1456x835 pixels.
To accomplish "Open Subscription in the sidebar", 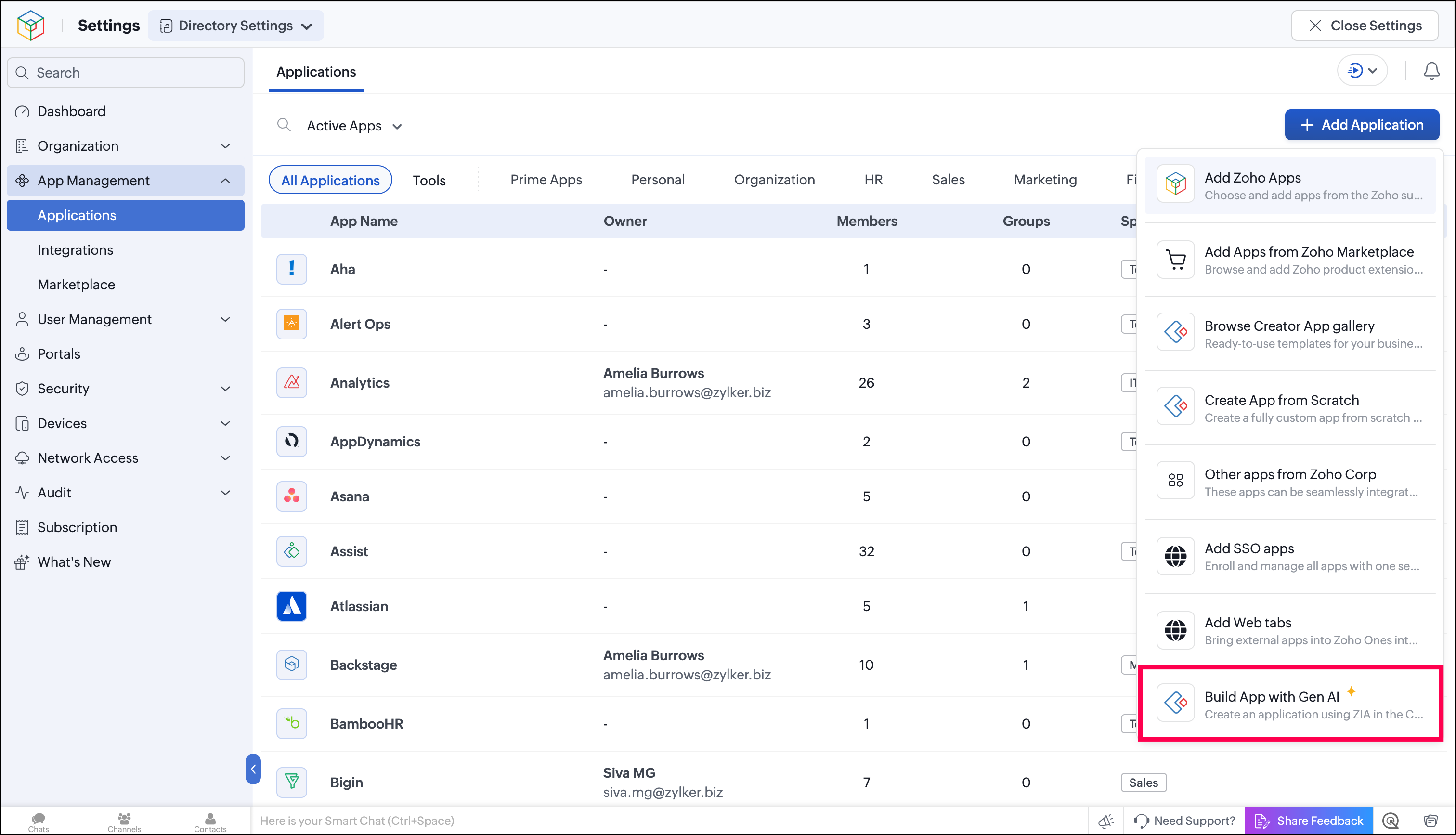I will [x=126, y=527].
